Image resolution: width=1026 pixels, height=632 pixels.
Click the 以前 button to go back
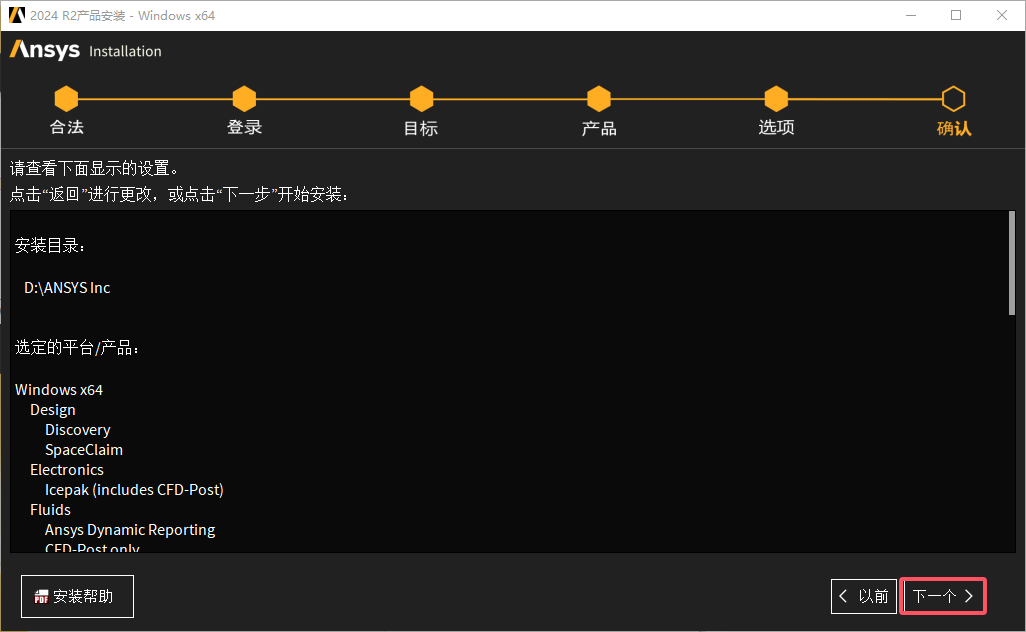tap(863, 596)
